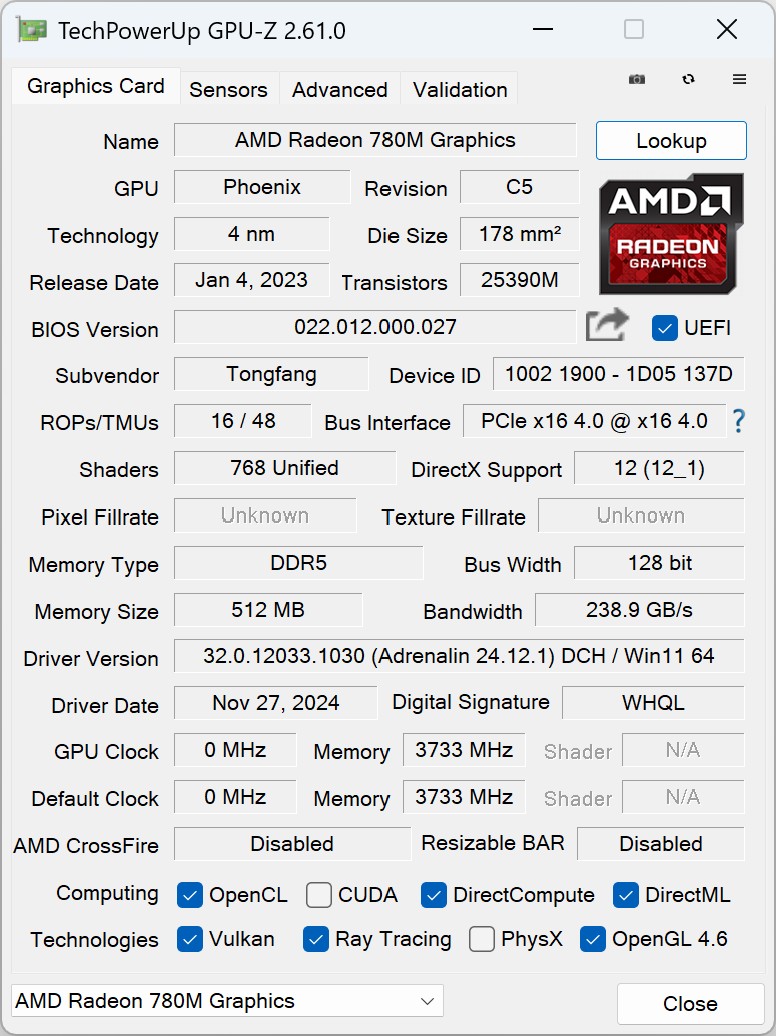The image size is (776, 1036).
Task: Click the Lookup button
Action: coord(671,141)
